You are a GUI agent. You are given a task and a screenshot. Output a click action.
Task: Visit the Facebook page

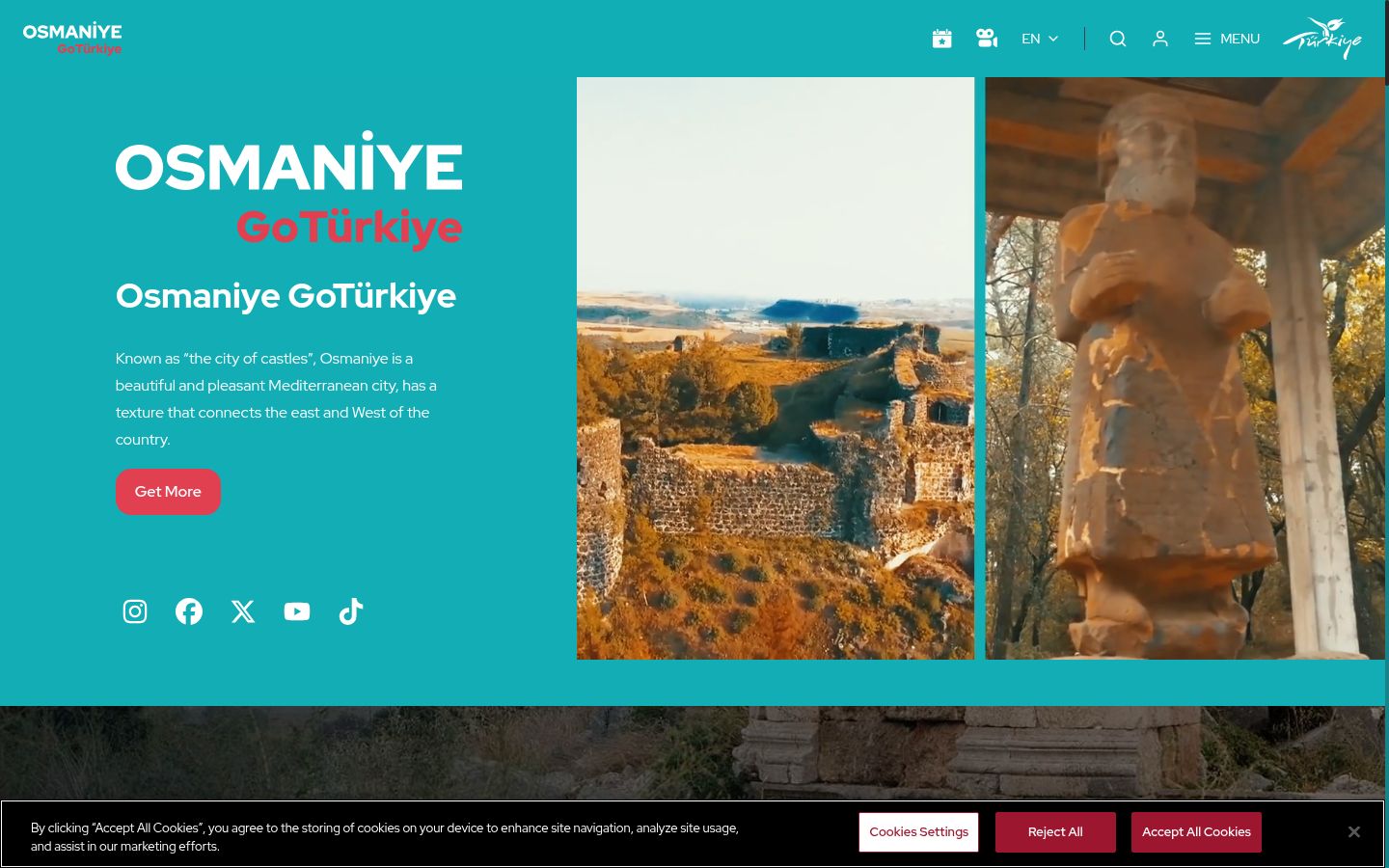click(189, 611)
